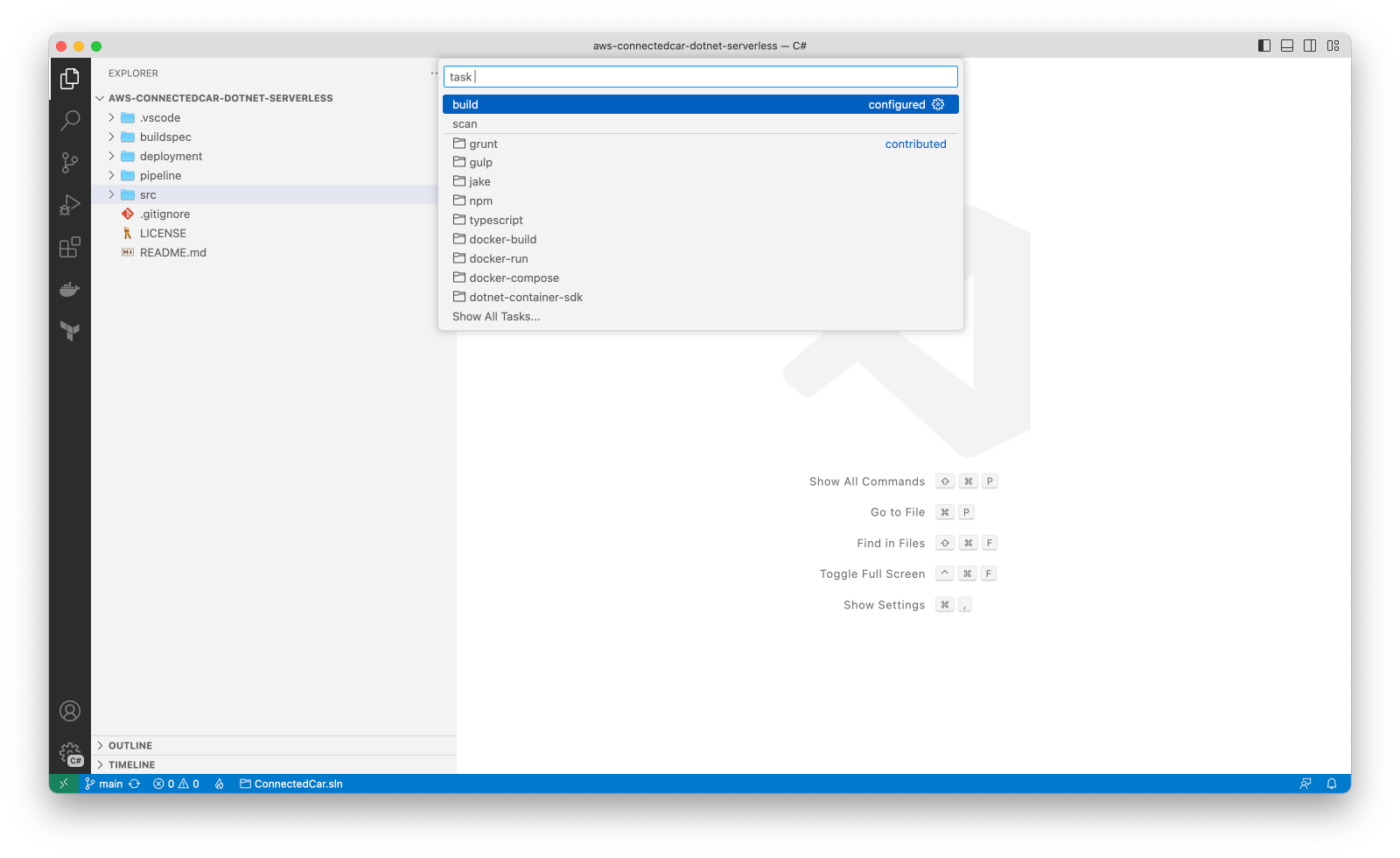Open the Terraform view in activity bar

[x=70, y=331]
